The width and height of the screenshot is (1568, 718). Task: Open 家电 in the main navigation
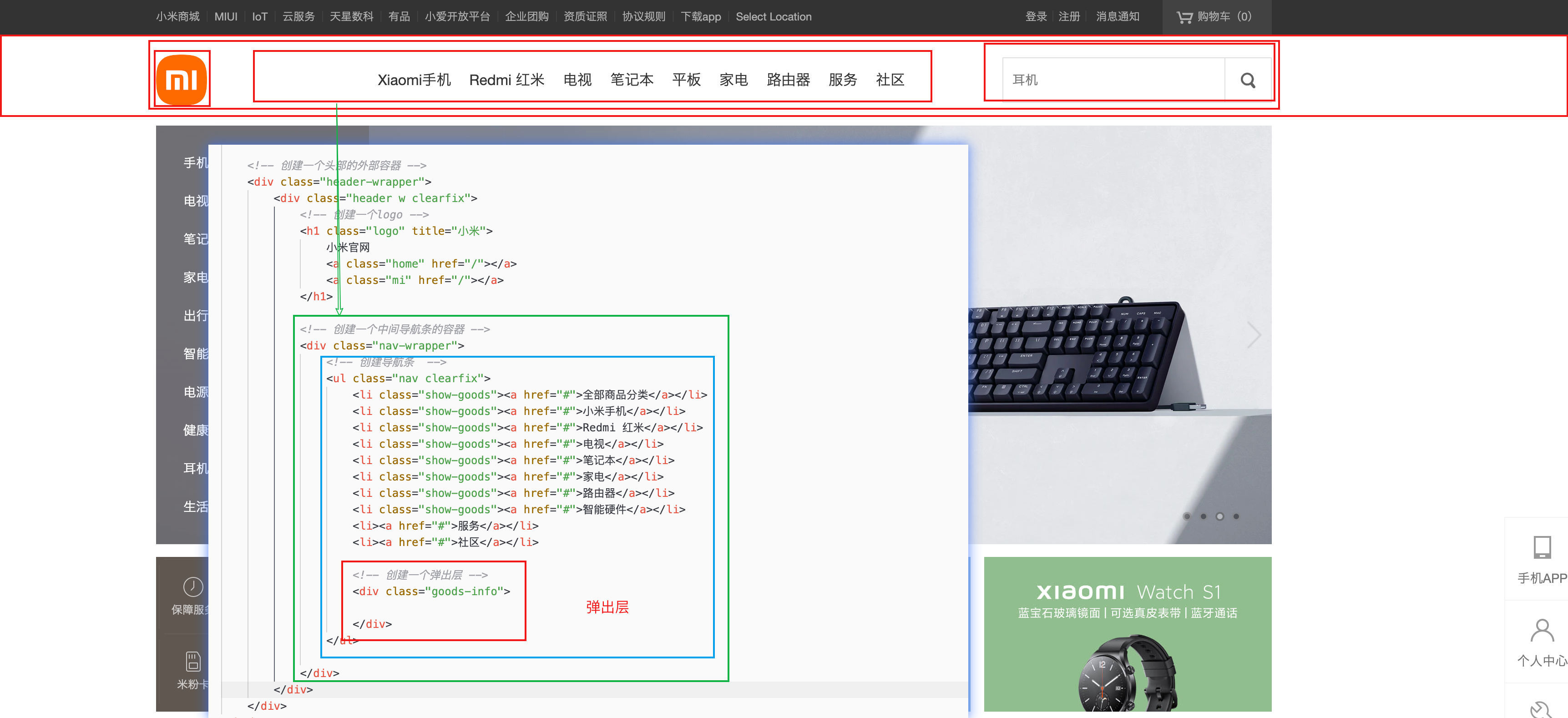(733, 80)
